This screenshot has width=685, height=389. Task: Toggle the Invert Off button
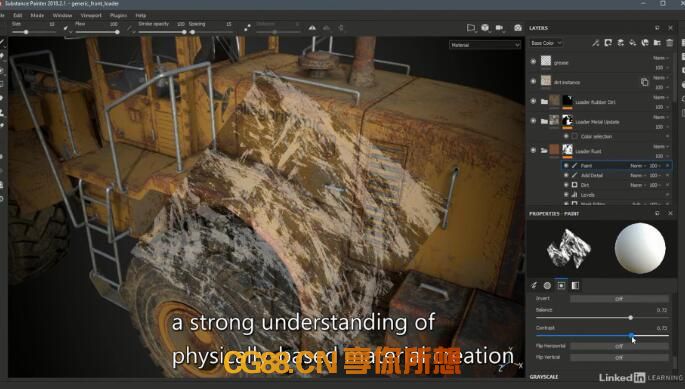coord(619,299)
